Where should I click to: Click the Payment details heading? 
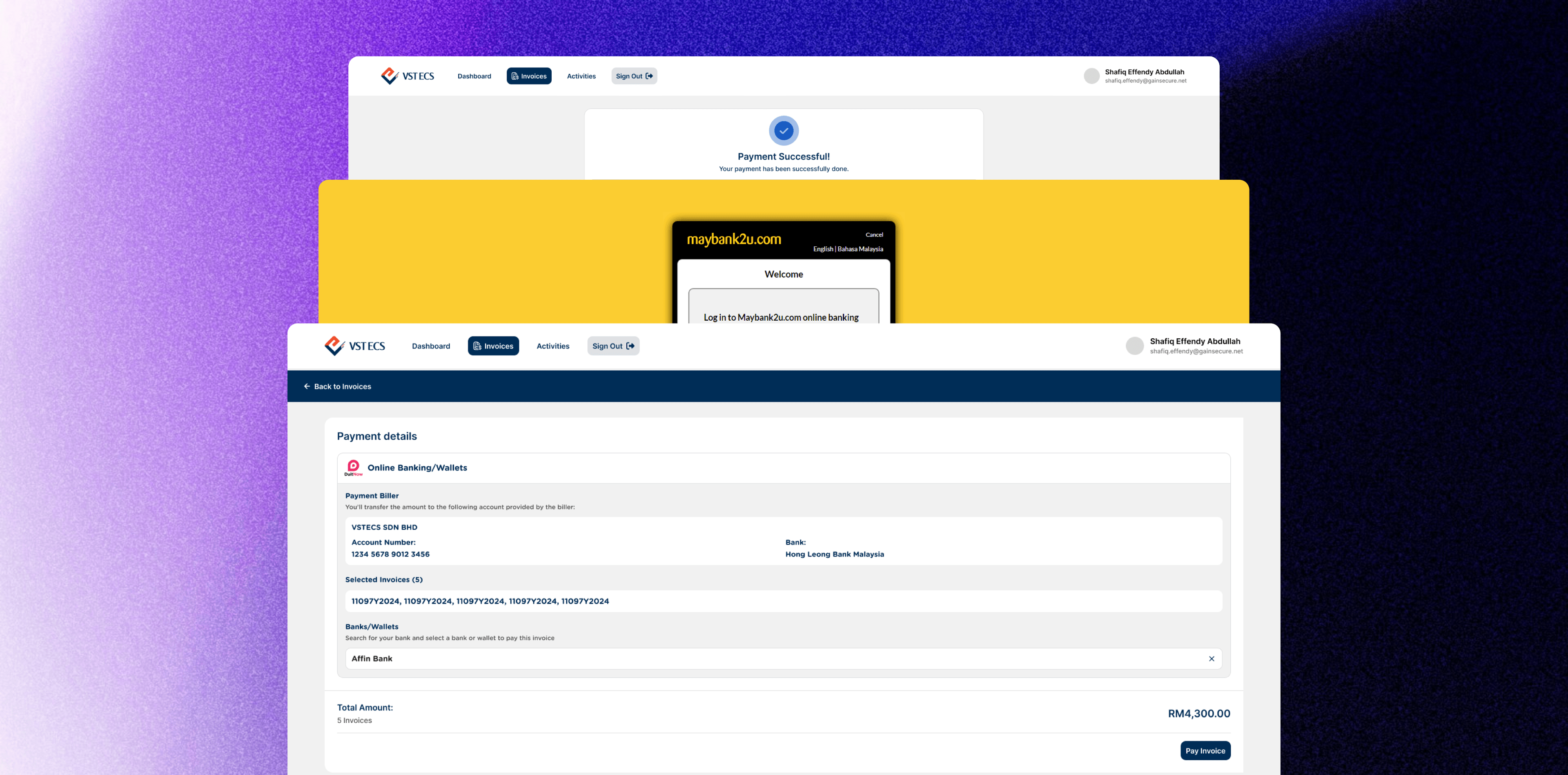point(377,436)
